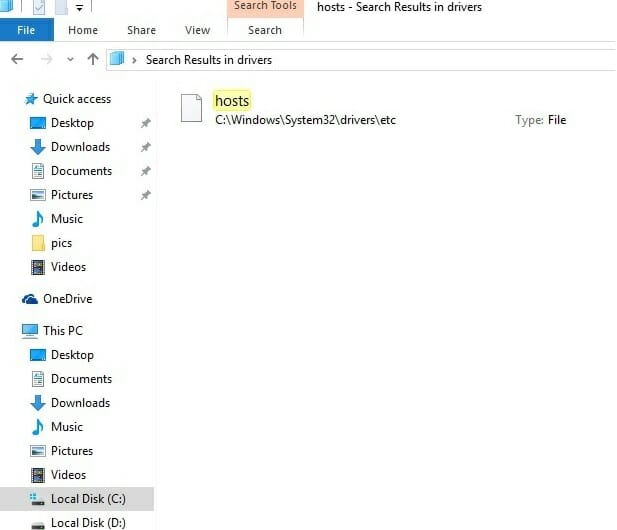Switch to the Home ribbon tab

coord(83,30)
